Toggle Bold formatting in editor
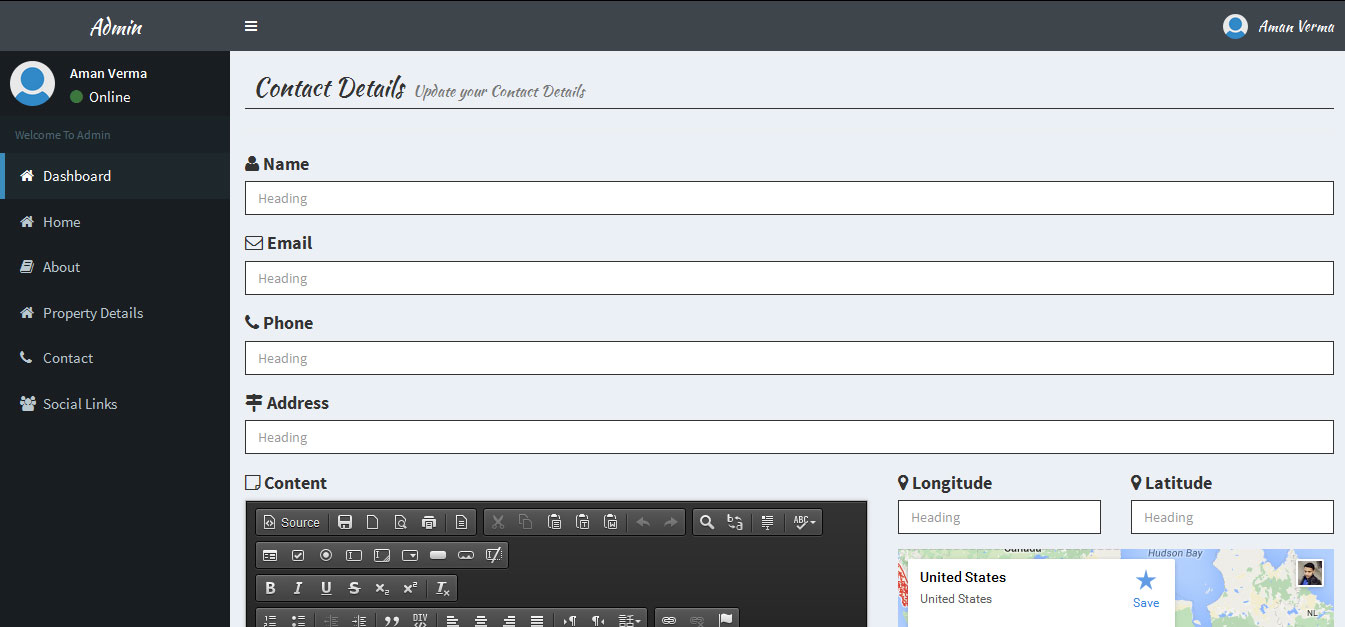This screenshot has height=627, width=1345. 270,588
